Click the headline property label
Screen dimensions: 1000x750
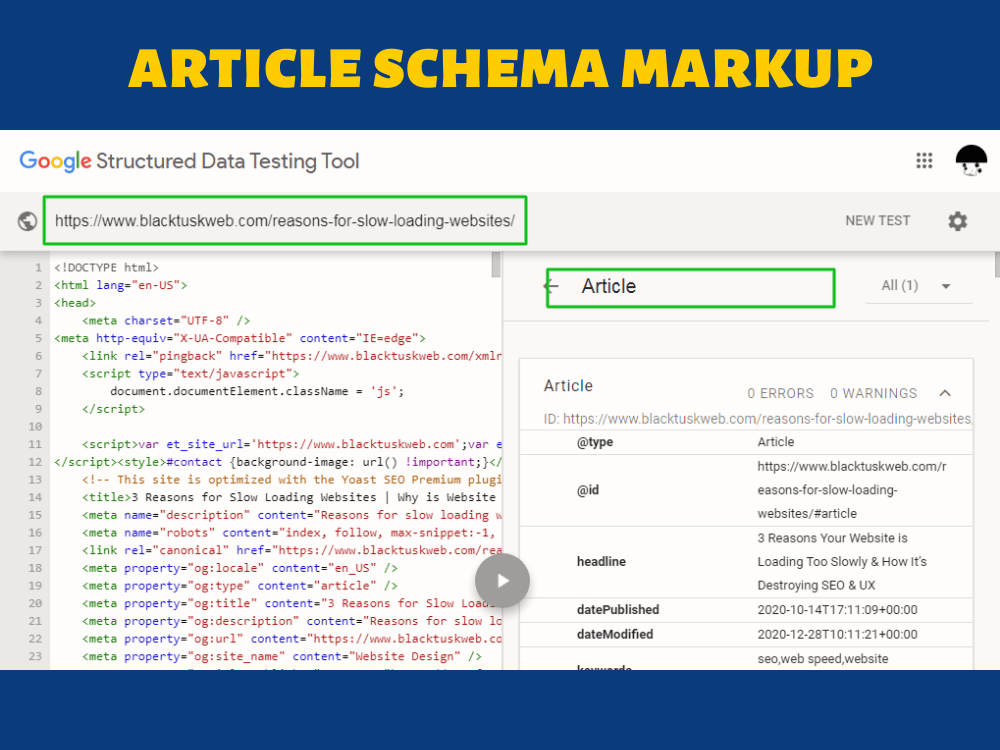[601, 561]
